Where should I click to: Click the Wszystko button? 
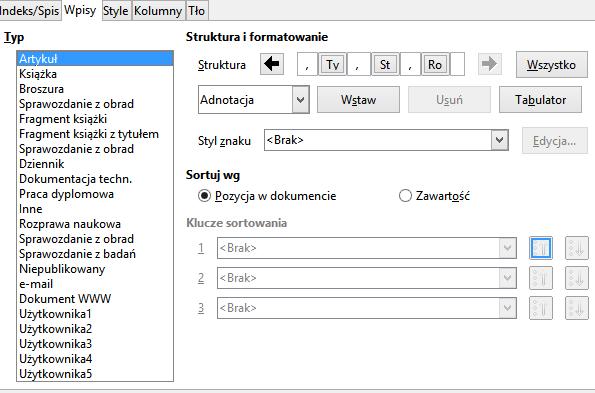pos(551,65)
